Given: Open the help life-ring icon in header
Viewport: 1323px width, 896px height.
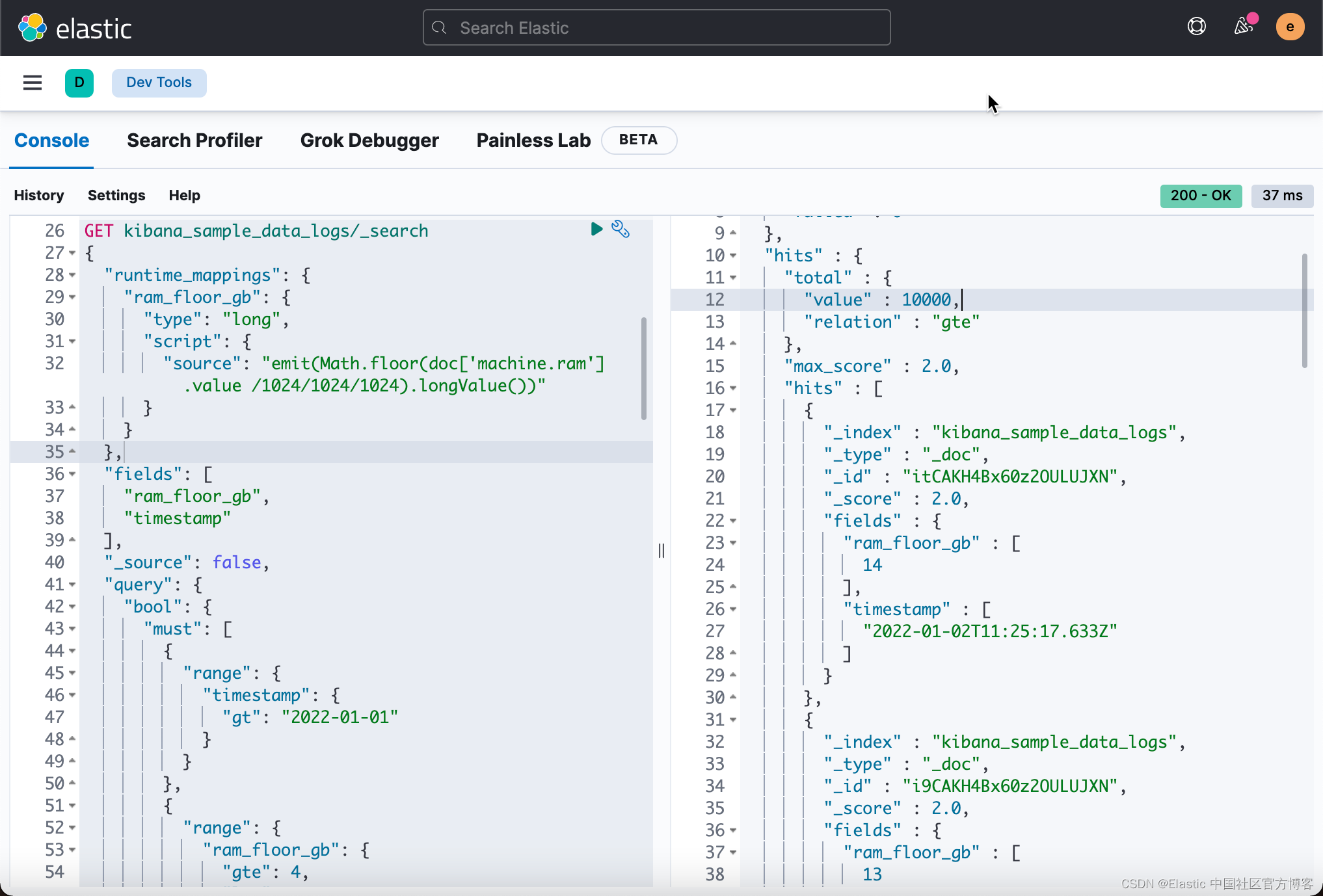Looking at the screenshot, I should [1197, 27].
